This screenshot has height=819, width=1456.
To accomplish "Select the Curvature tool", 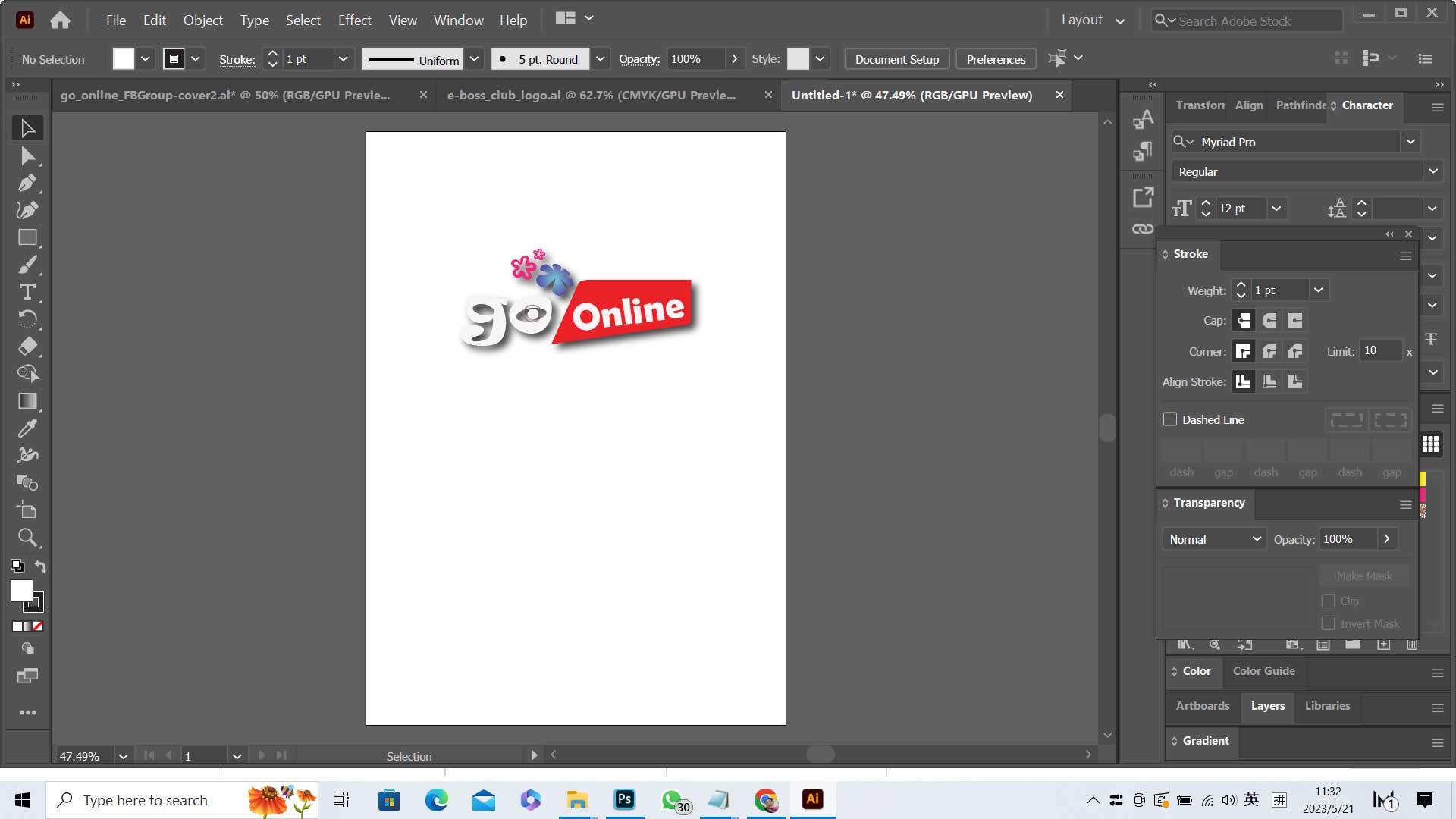I will tap(27, 210).
